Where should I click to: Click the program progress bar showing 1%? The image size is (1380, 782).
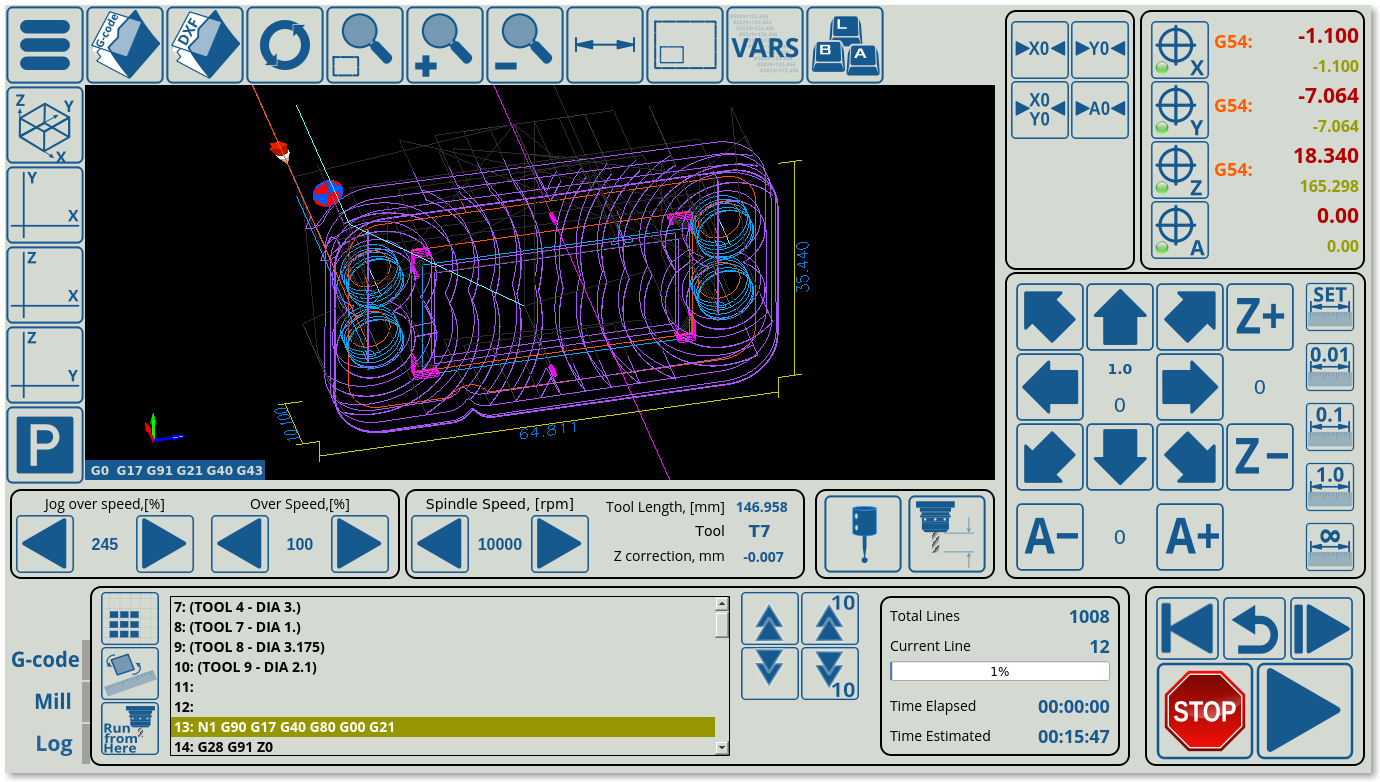[999, 672]
